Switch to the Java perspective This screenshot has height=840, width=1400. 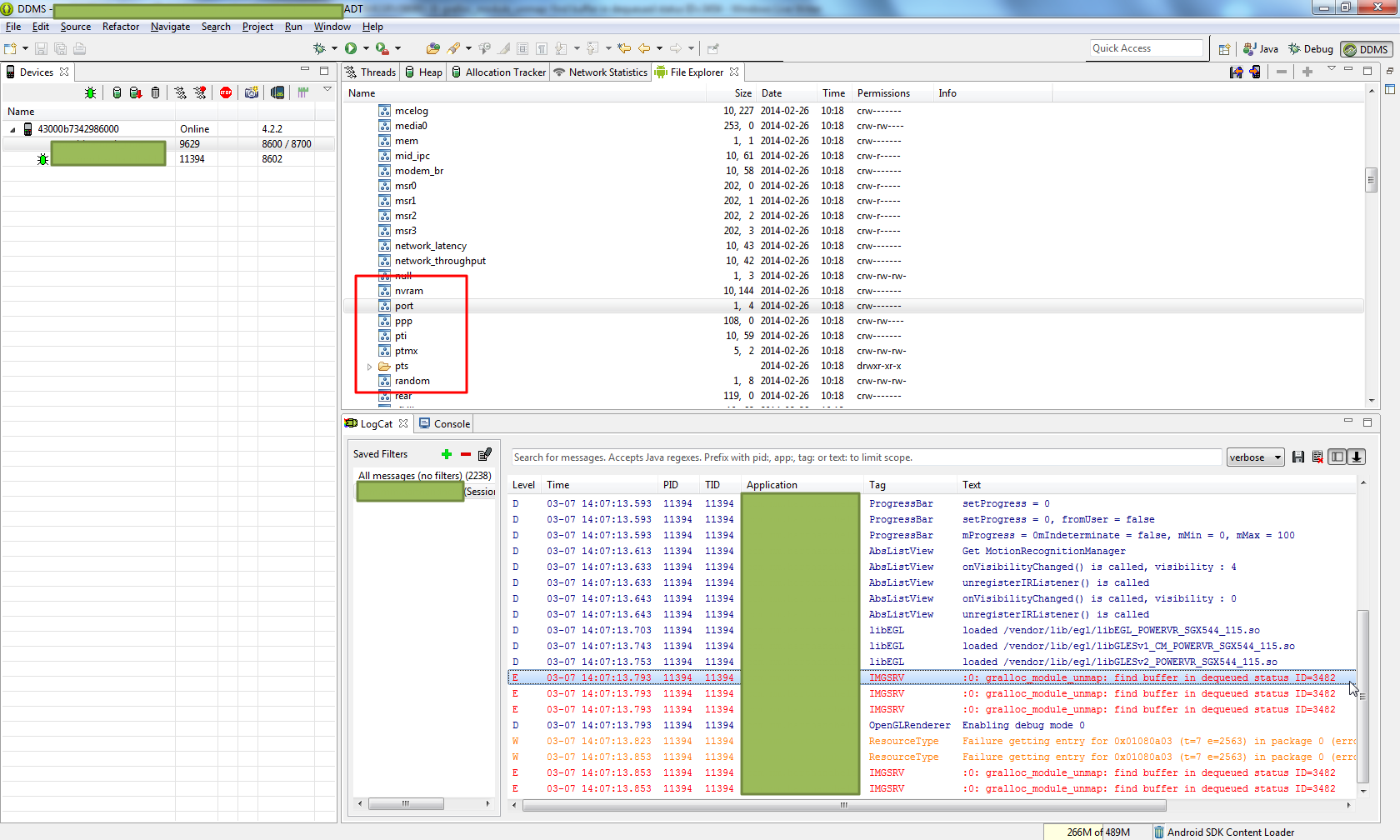click(1261, 49)
